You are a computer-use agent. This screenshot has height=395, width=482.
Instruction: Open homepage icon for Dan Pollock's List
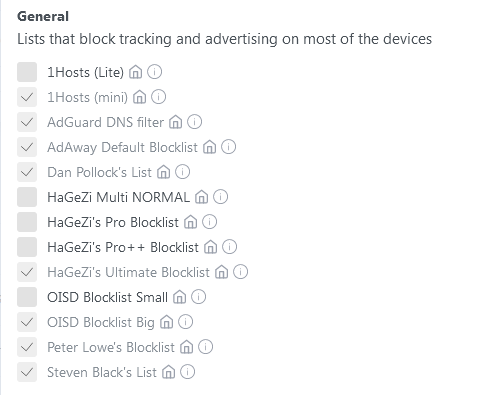[x=164, y=172]
